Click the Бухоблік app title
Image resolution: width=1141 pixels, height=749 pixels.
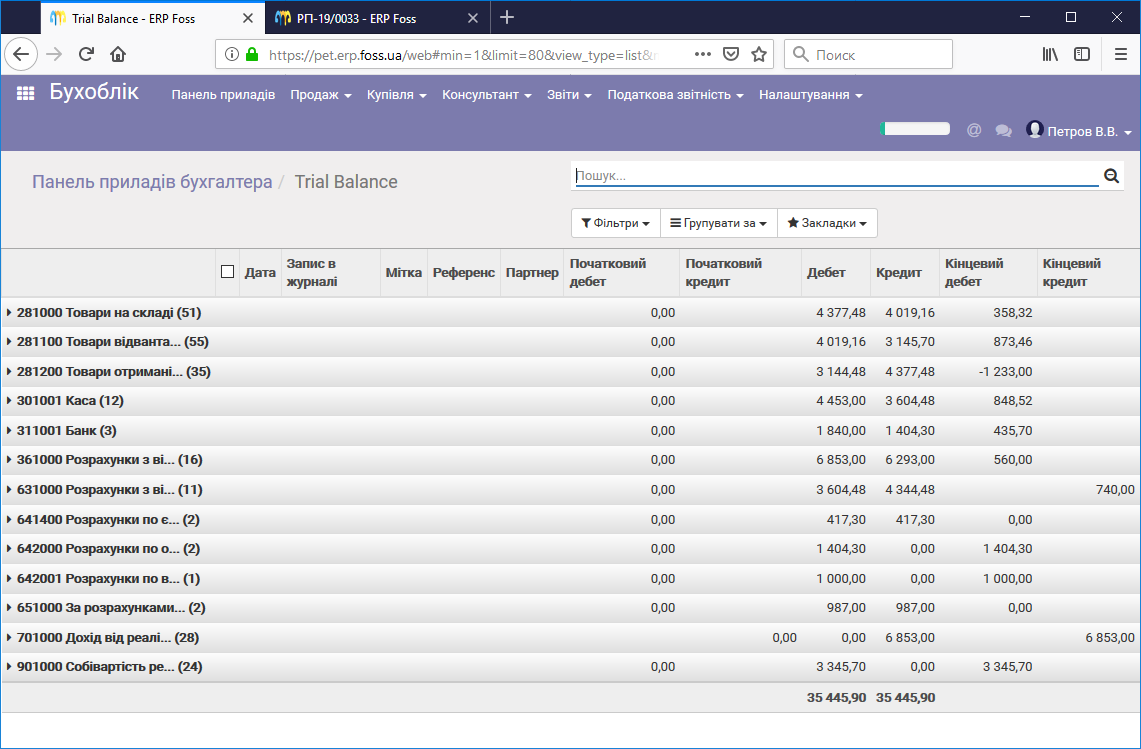(94, 92)
